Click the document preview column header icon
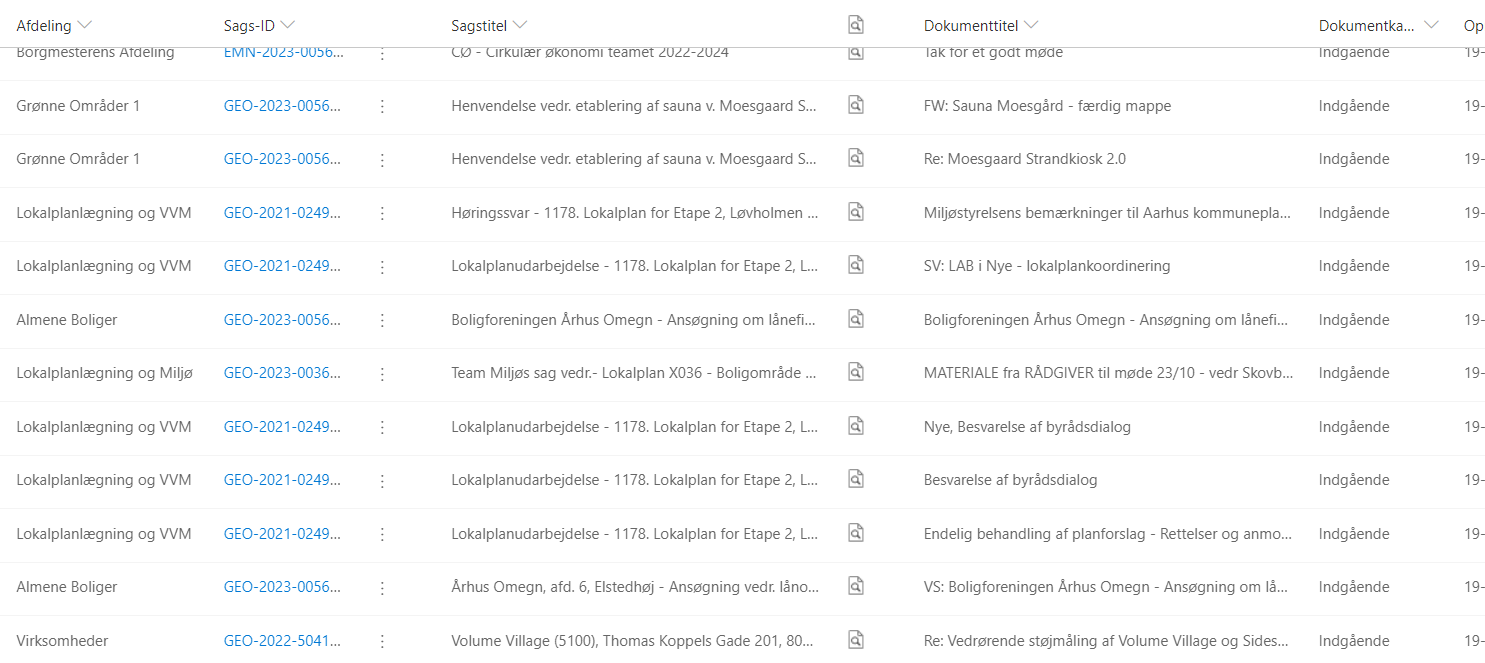The image size is (1485, 663). click(856, 25)
